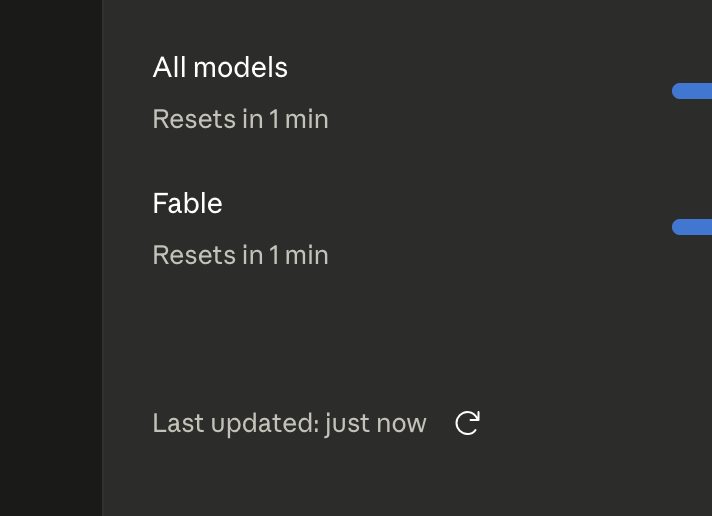Click the empty area below Fable resets
This screenshot has height=516, width=712.
pyautogui.click(x=363, y=336)
